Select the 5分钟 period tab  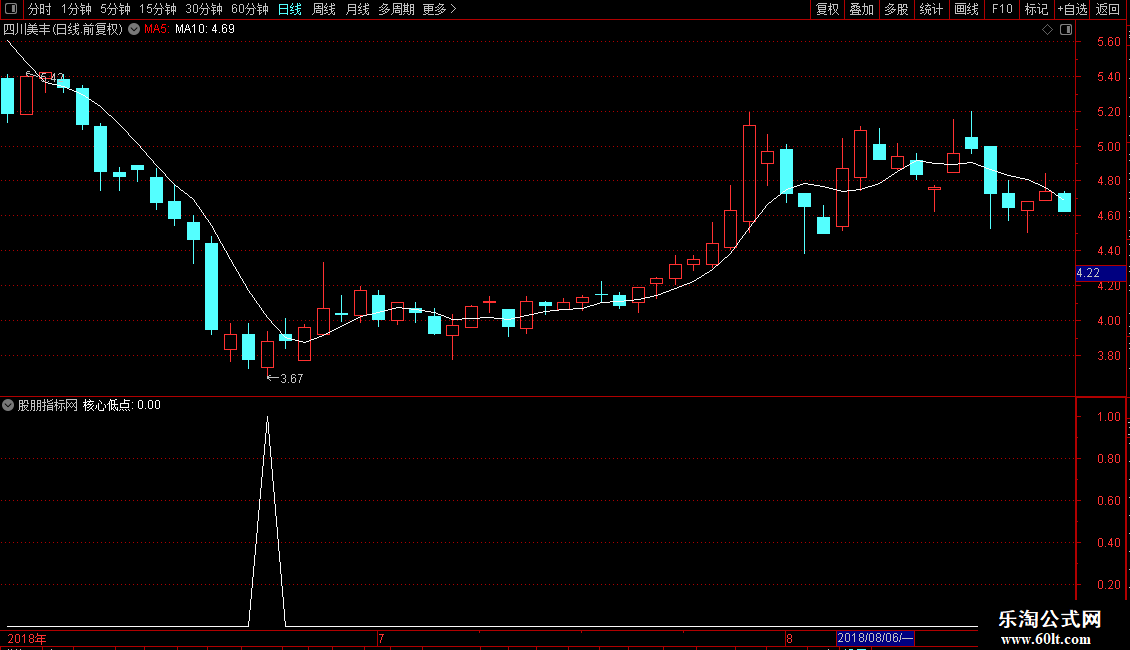pos(115,9)
